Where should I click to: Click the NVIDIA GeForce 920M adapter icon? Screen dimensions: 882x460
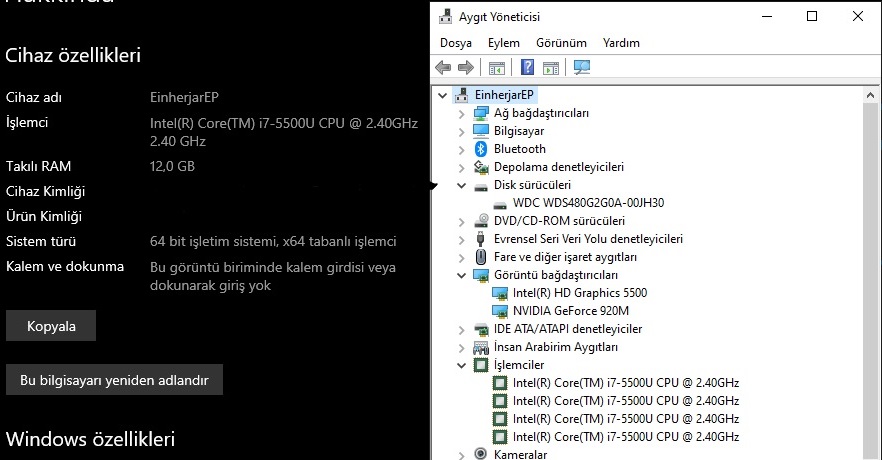[x=500, y=311]
